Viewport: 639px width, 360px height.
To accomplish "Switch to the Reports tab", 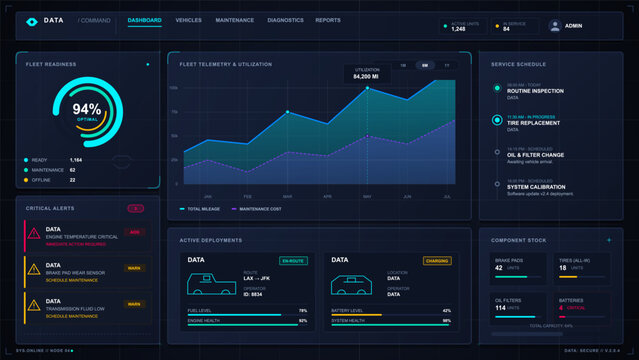I will 328,20.
